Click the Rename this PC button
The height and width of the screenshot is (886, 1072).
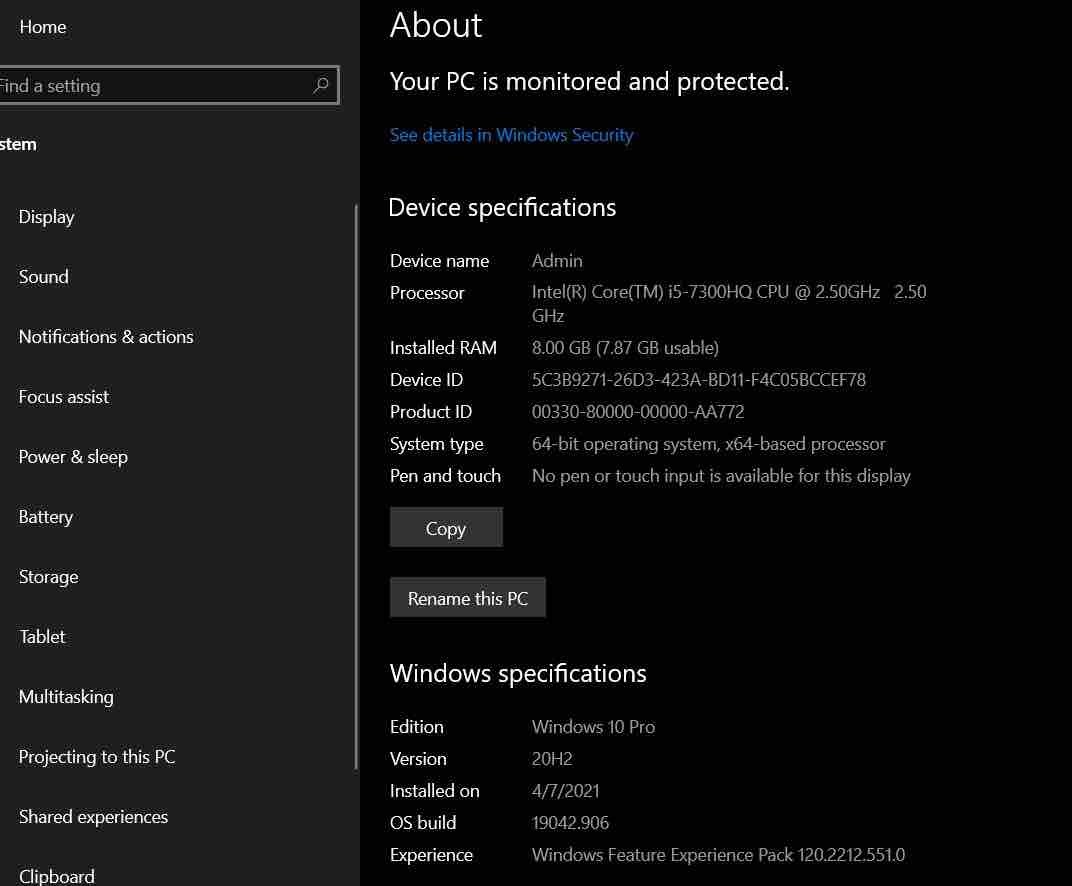(467, 598)
